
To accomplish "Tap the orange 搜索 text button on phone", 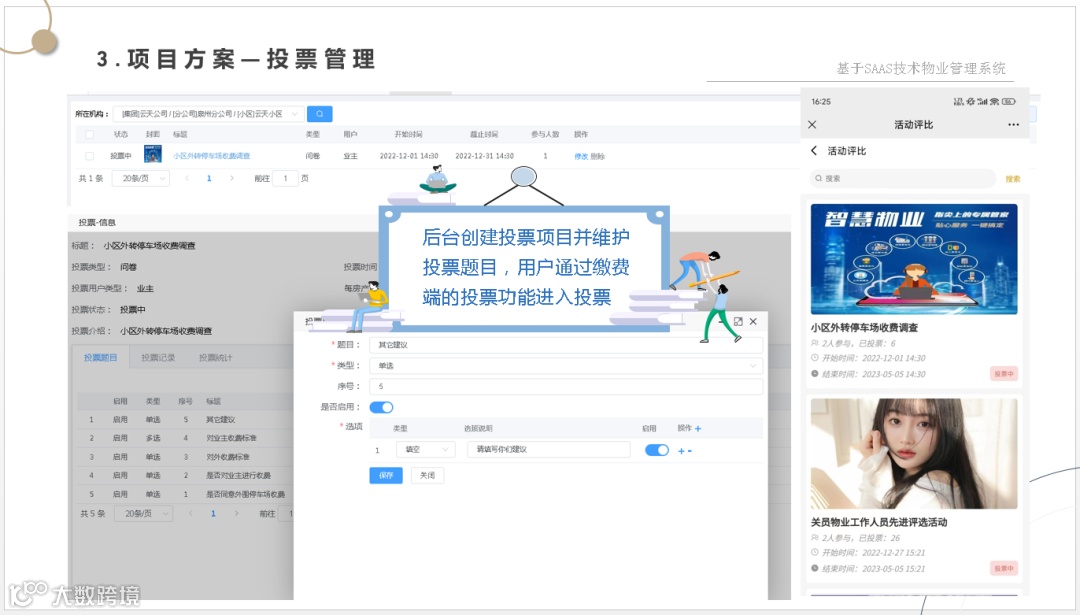I will click(x=1012, y=179).
